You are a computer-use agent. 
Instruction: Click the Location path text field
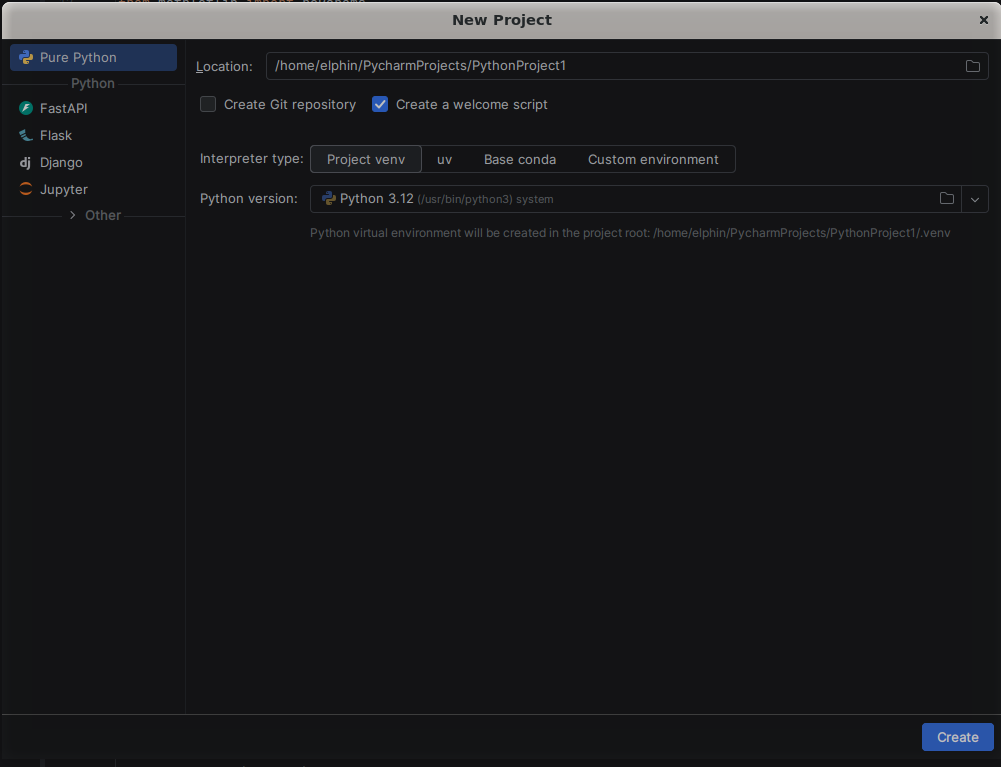click(610, 66)
